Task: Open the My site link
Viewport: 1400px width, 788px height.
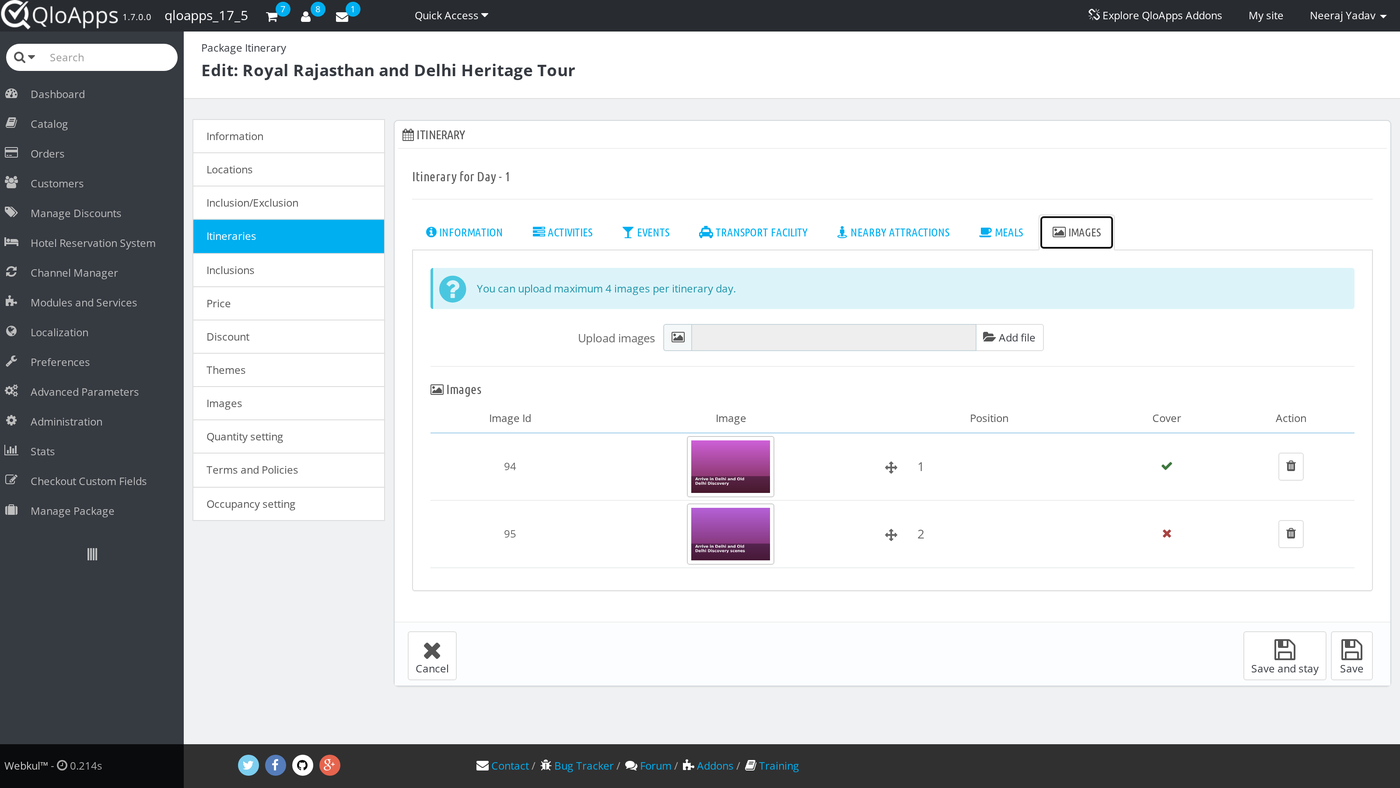Action: [1266, 16]
